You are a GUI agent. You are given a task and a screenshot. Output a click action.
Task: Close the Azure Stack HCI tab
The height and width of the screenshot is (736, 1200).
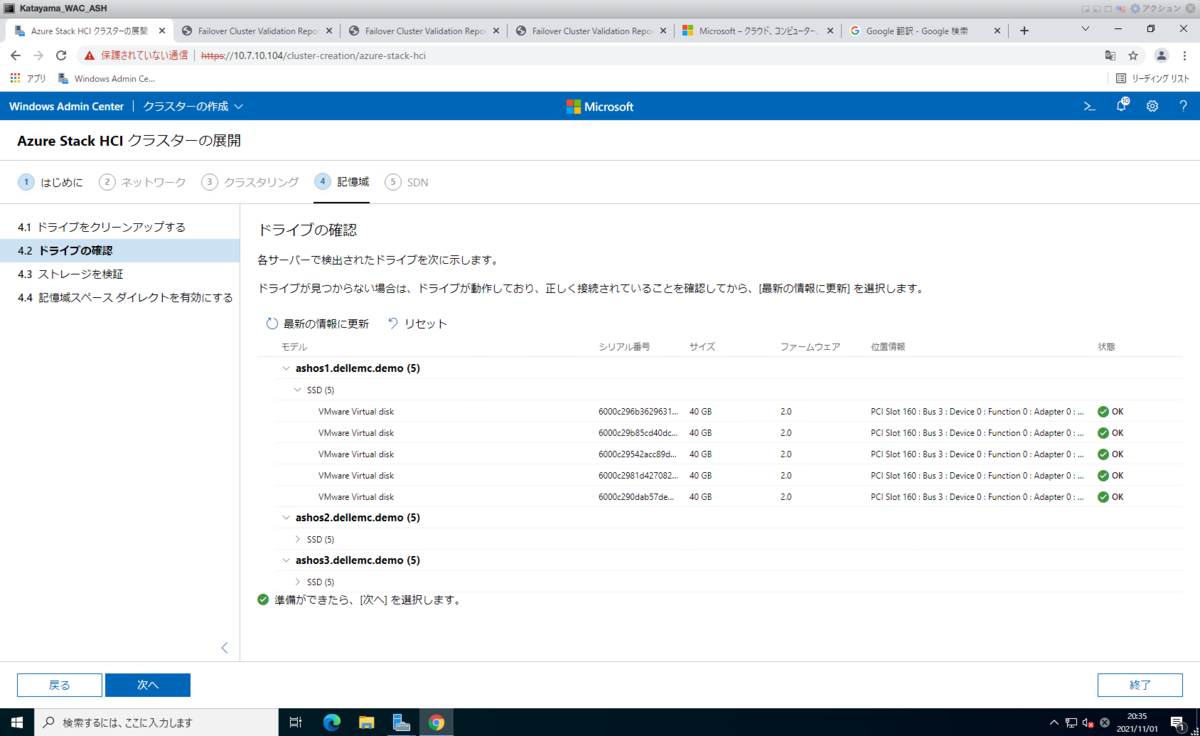click(x=162, y=31)
